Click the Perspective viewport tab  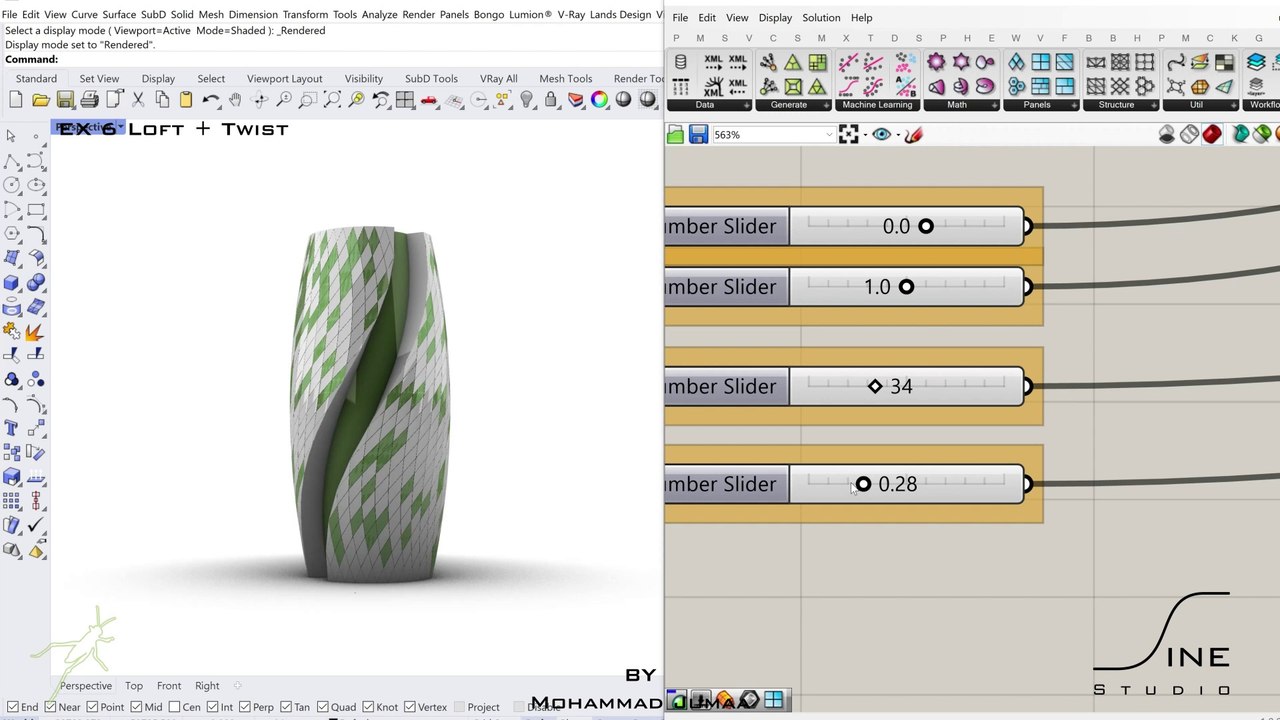(86, 686)
